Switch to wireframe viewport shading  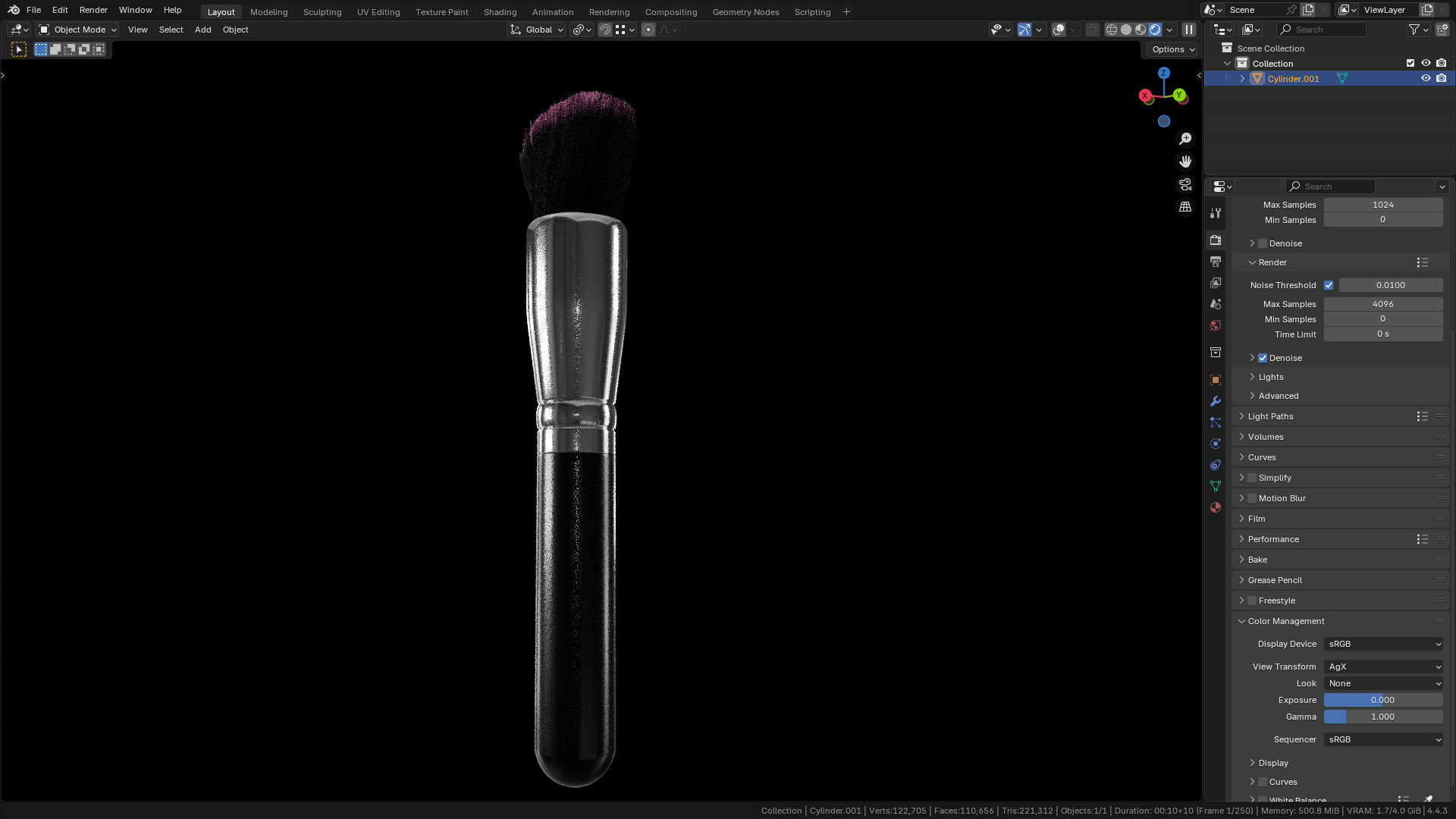1112,30
